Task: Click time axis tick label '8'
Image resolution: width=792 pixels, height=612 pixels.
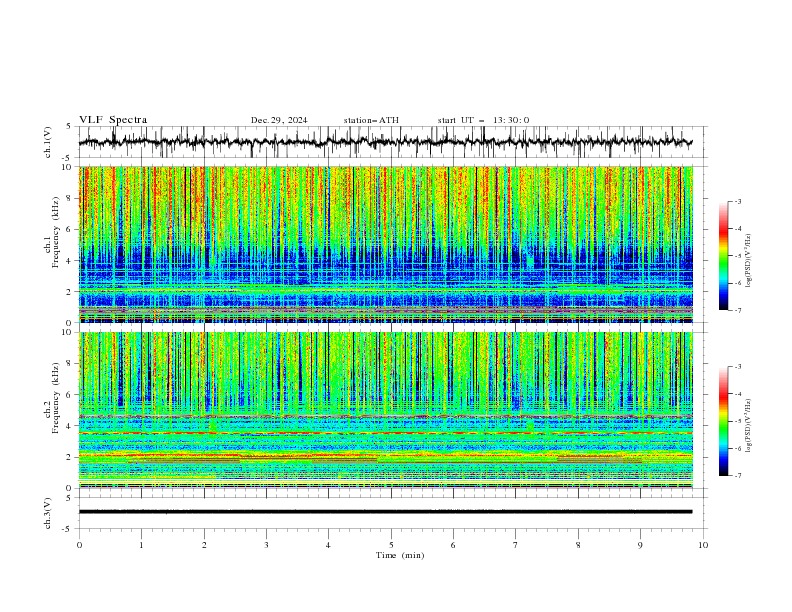Action: (x=578, y=545)
